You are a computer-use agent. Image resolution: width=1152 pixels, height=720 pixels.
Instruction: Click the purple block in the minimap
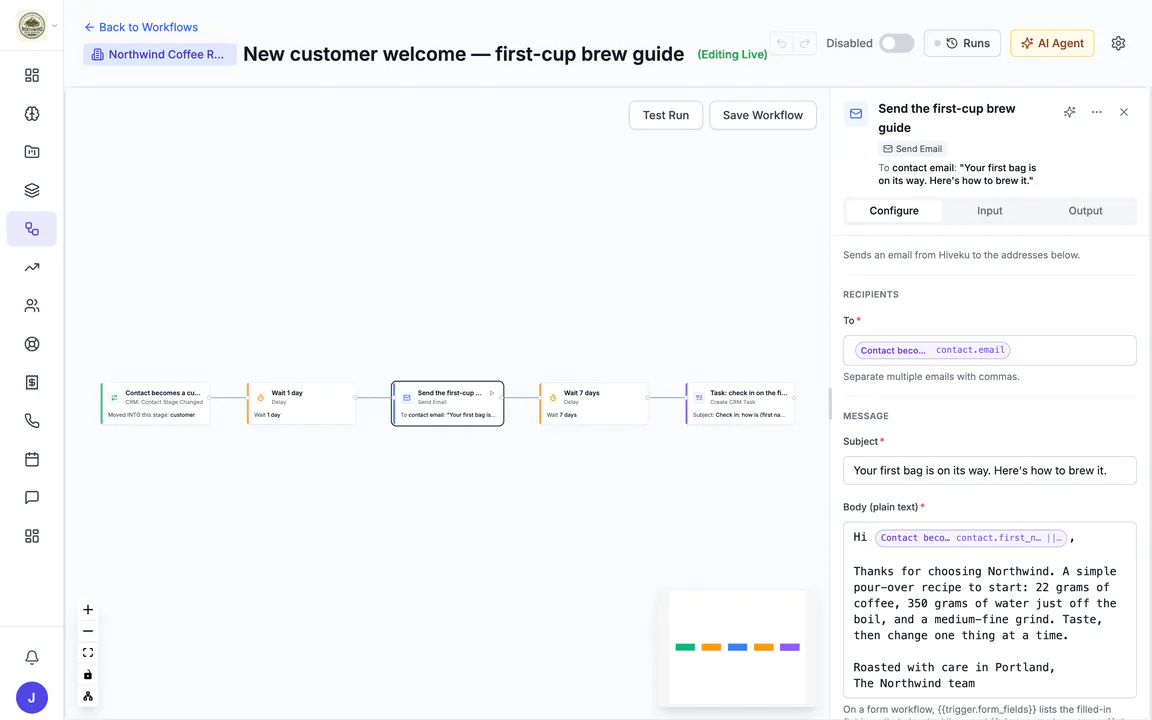pyautogui.click(x=790, y=647)
